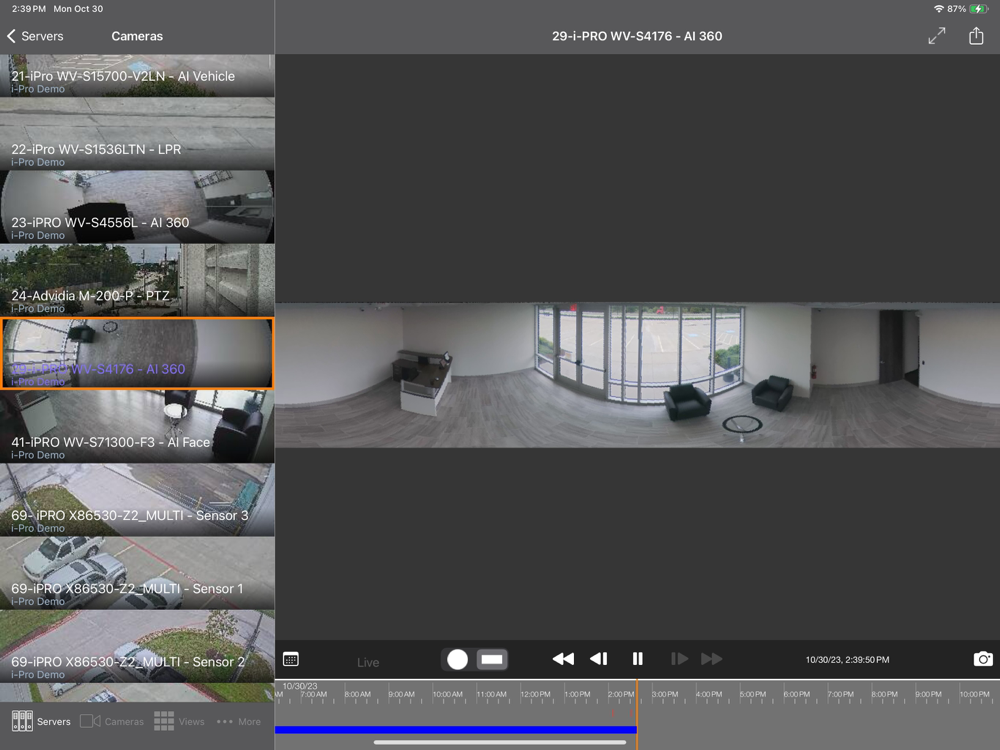This screenshot has height=750, width=1000.
Task: Select camera 22-iPro WV-S1536LTN LPR
Action: [137, 134]
